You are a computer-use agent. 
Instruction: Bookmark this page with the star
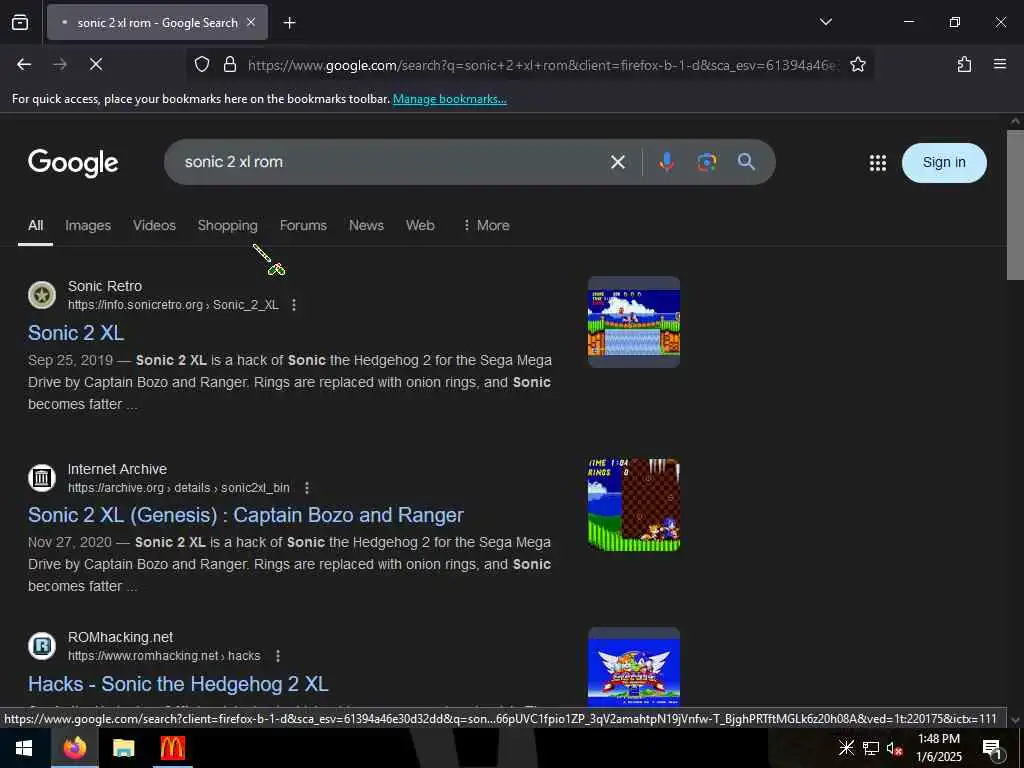857,64
